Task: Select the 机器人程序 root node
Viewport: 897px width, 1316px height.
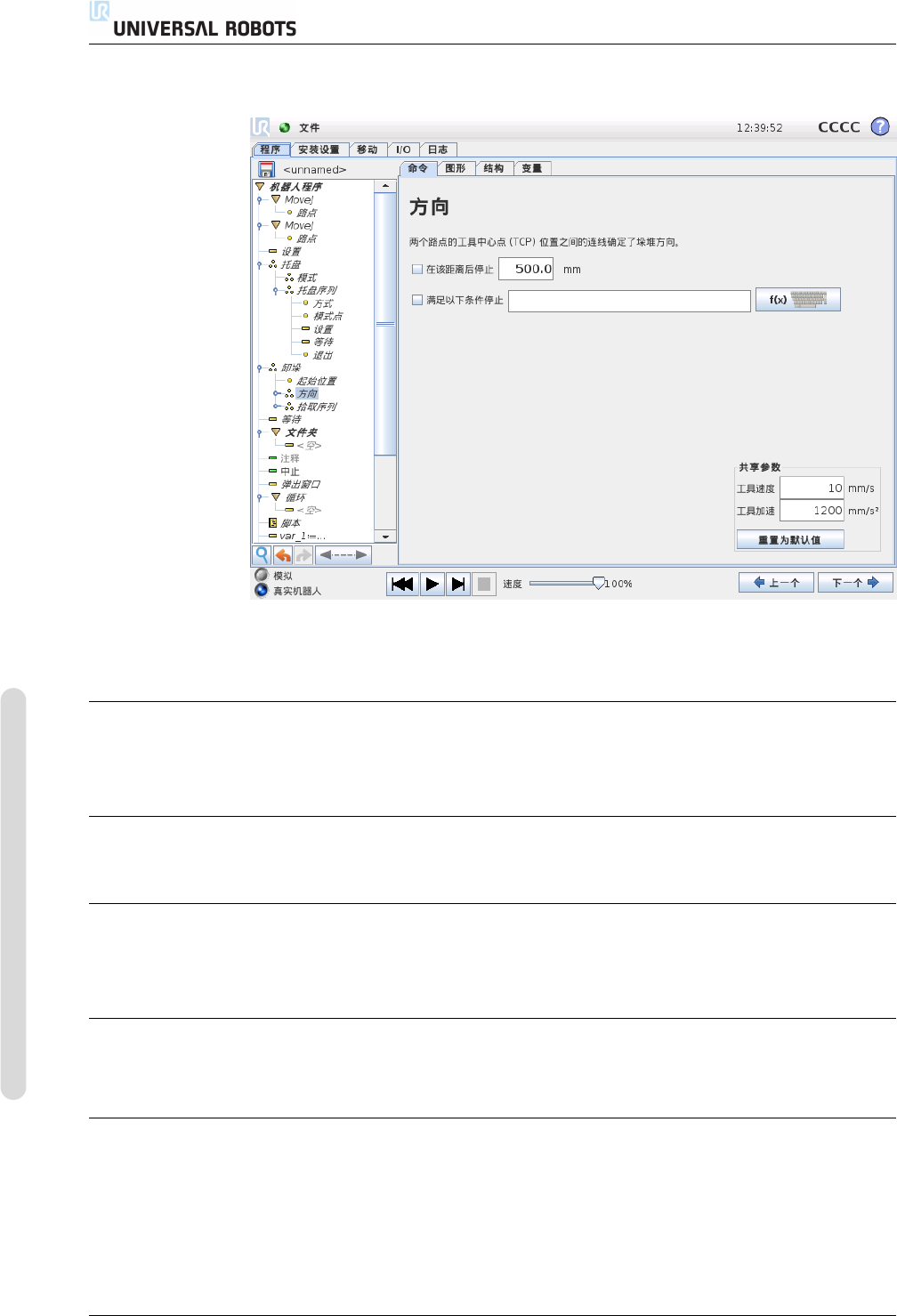Action: [x=295, y=187]
